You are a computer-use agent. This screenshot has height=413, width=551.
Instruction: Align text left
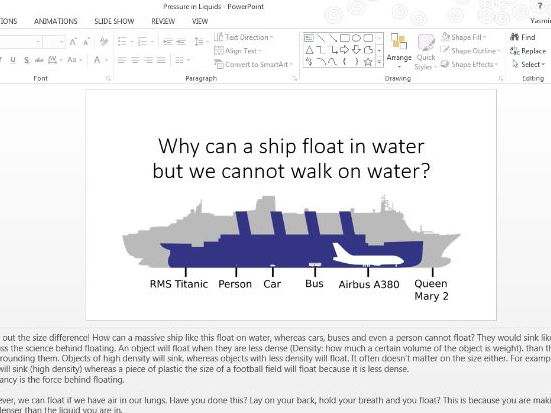[x=122, y=60]
